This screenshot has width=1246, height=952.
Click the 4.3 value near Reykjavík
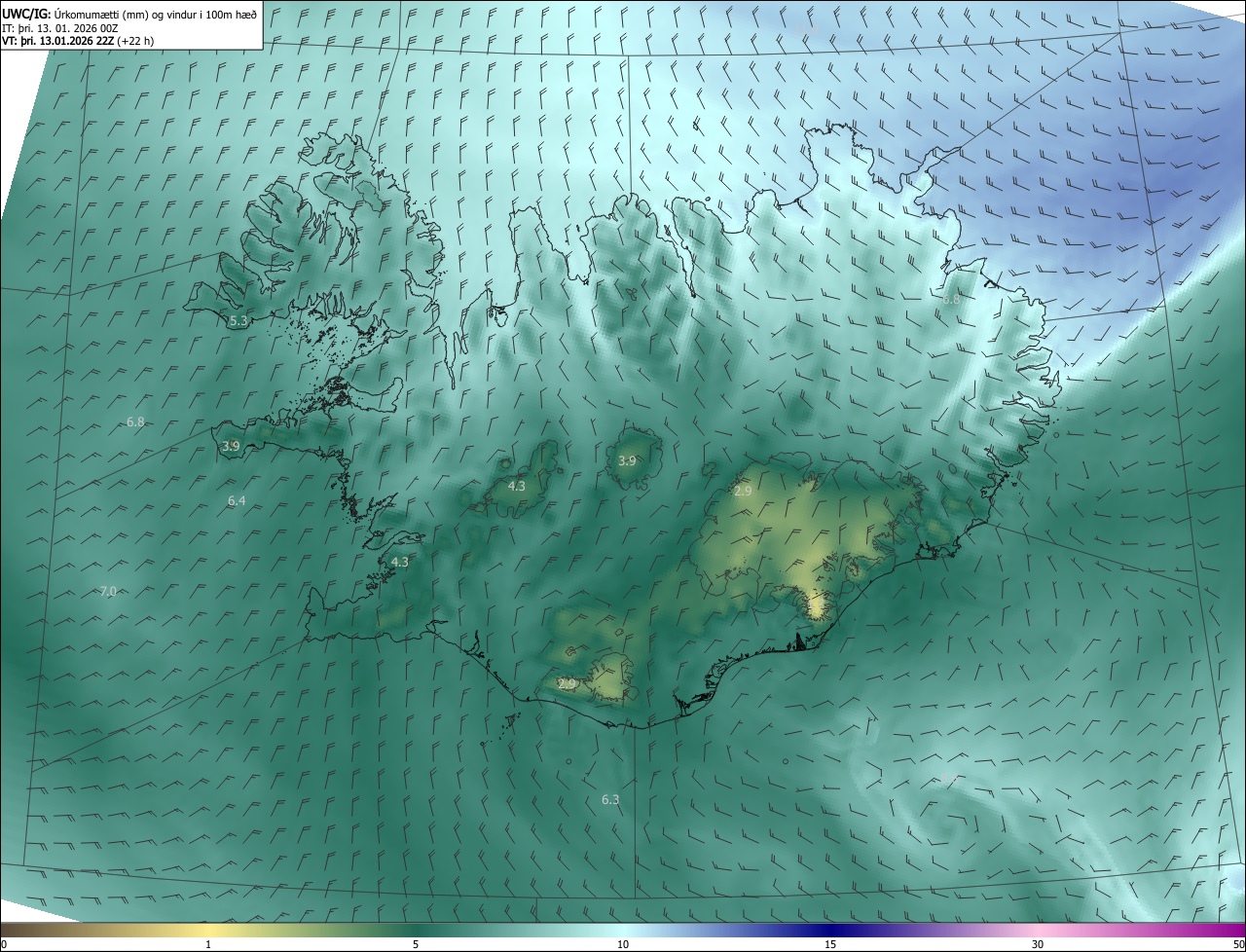pos(399,562)
